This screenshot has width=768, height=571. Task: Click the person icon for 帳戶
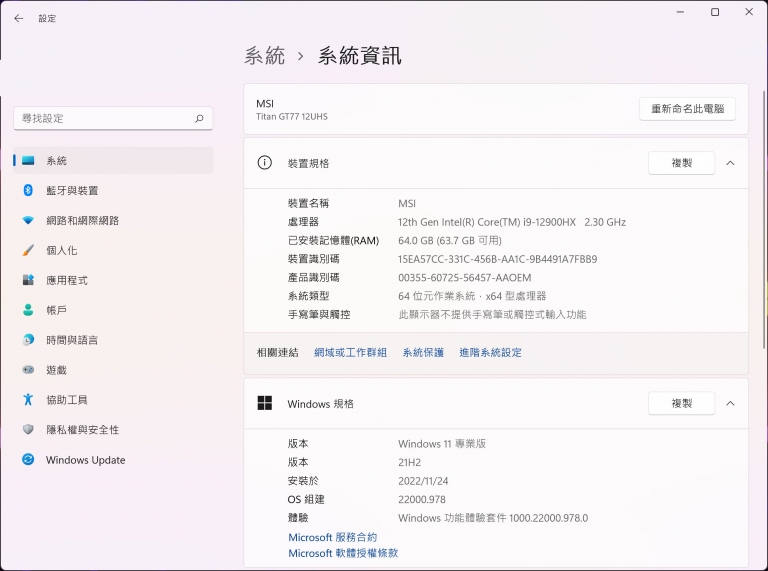[28, 310]
